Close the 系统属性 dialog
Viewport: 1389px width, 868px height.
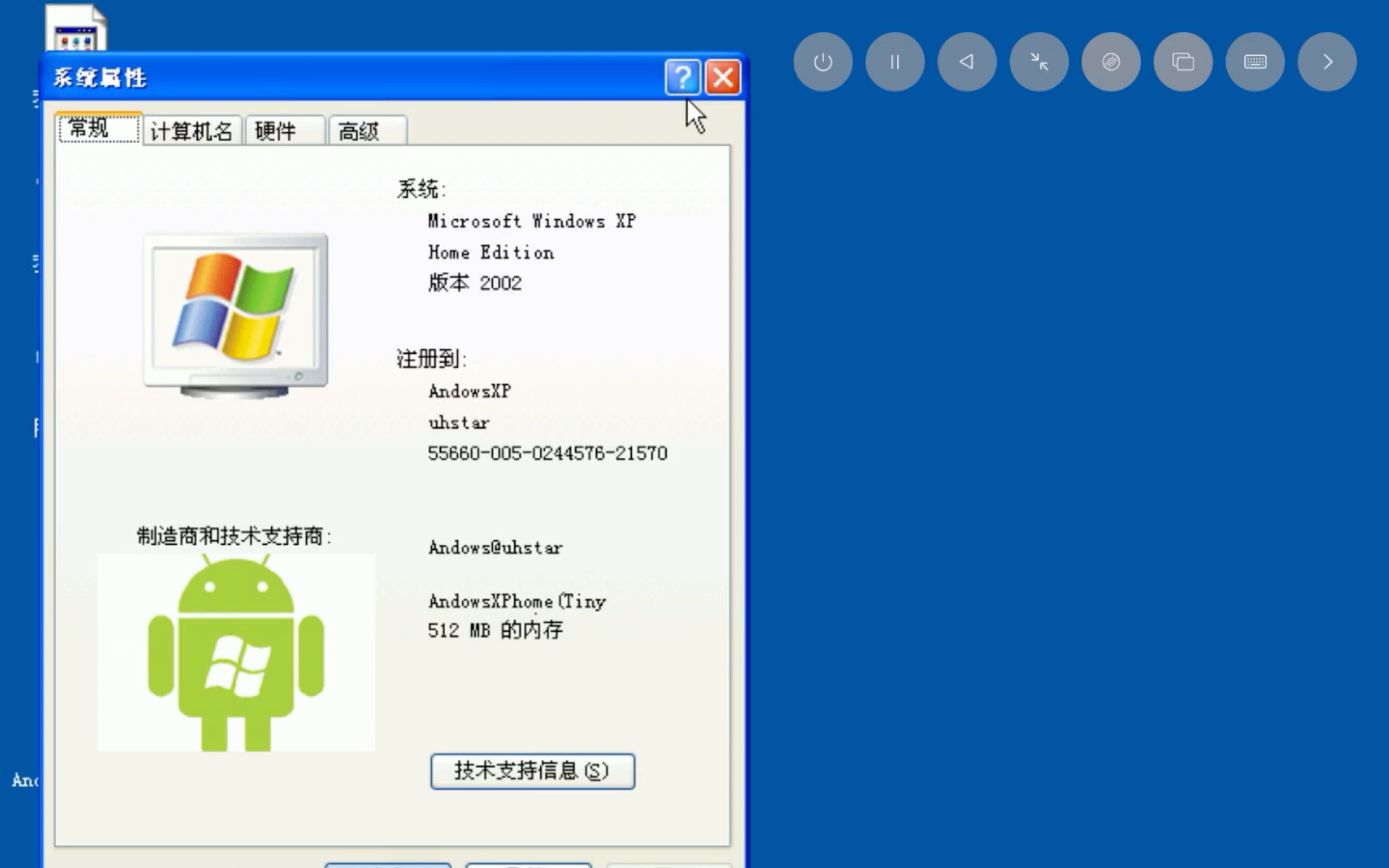[x=723, y=77]
